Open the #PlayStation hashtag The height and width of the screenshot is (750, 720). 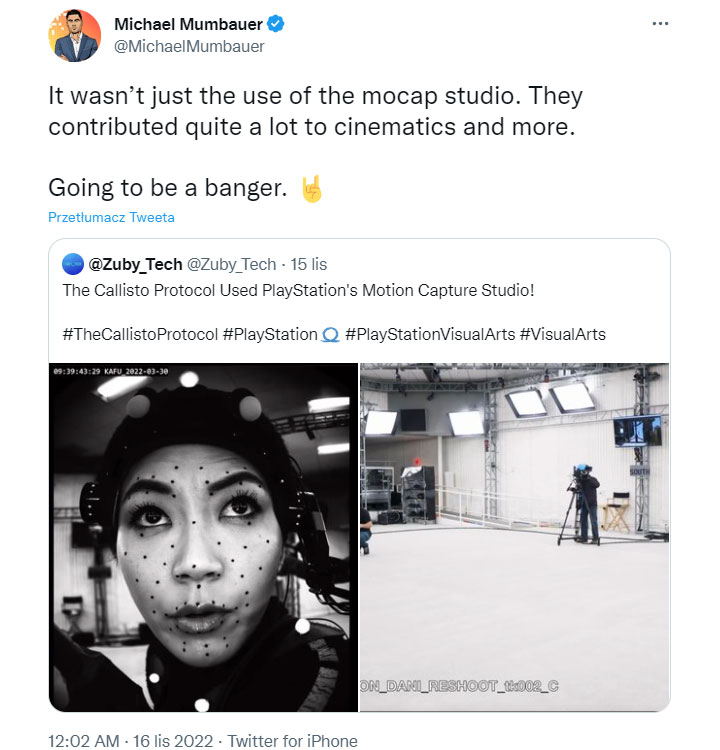coord(270,334)
